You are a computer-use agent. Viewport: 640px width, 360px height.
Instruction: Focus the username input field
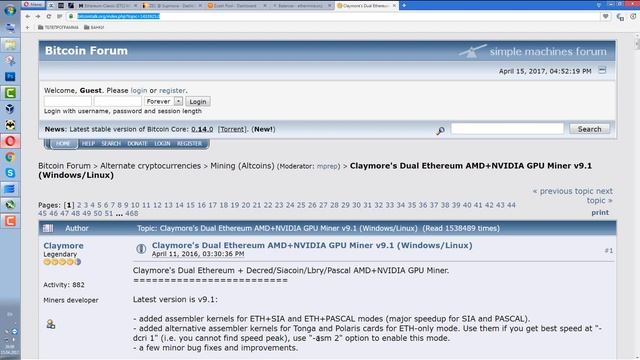[x=68, y=101]
